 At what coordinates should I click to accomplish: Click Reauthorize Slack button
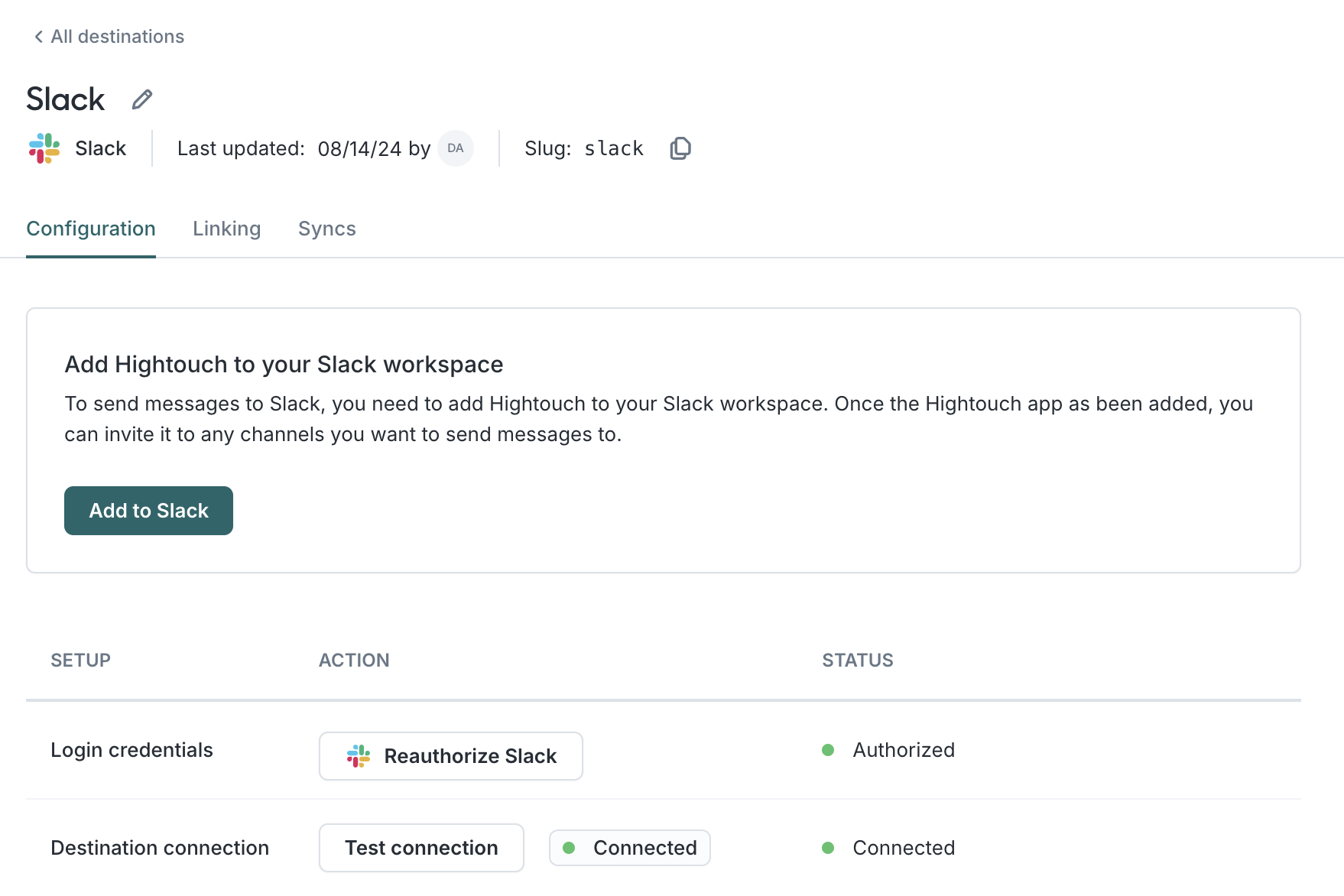(x=451, y=756)
